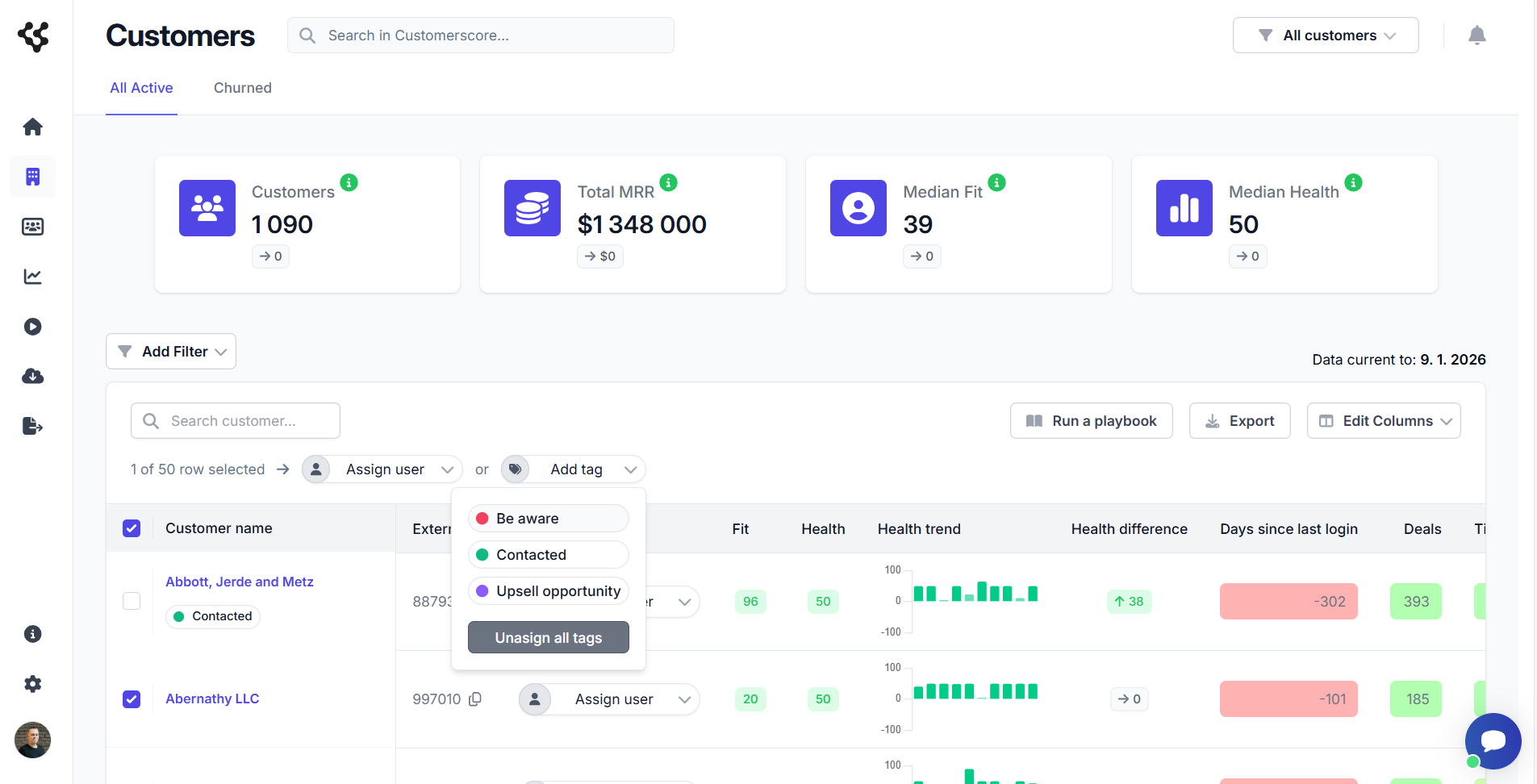
Task: Click the Unasign all tags button
Action: (549, 638)
